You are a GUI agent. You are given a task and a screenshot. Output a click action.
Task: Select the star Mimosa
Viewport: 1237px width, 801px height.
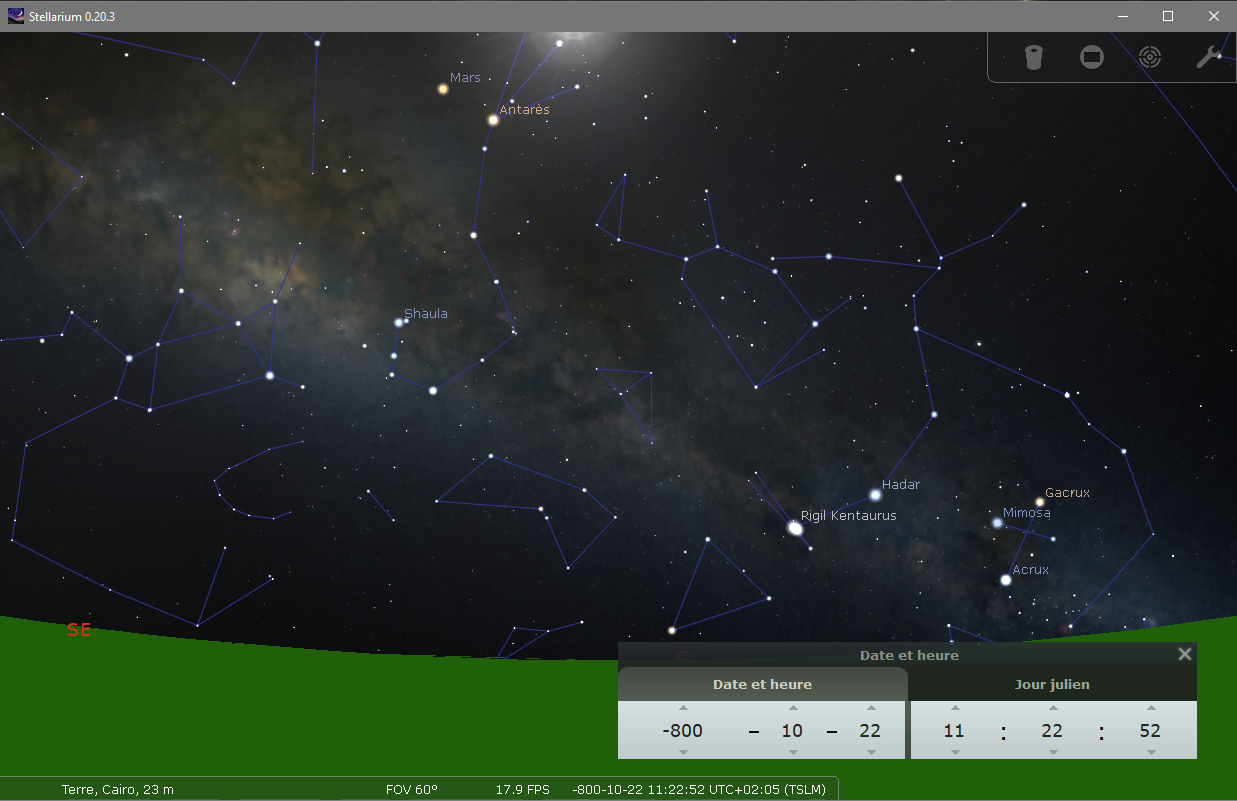997,522
